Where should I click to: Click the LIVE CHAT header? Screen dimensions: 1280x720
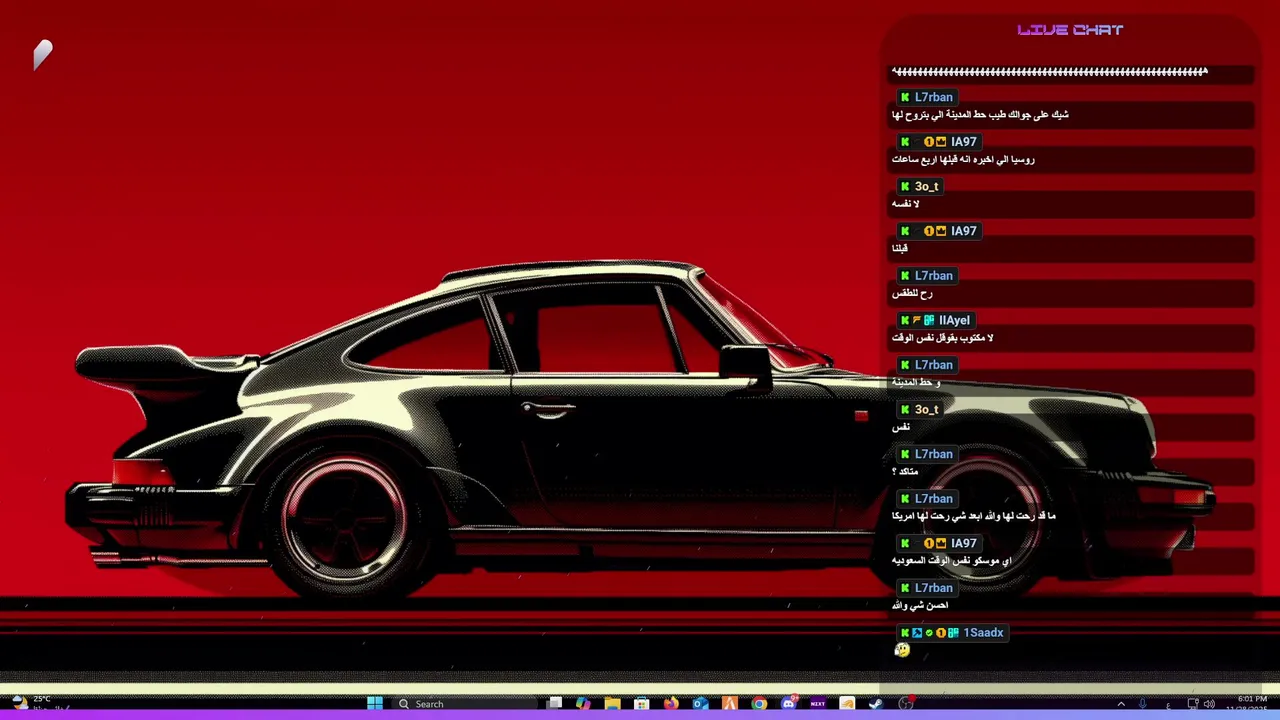tap(1070, 30)
